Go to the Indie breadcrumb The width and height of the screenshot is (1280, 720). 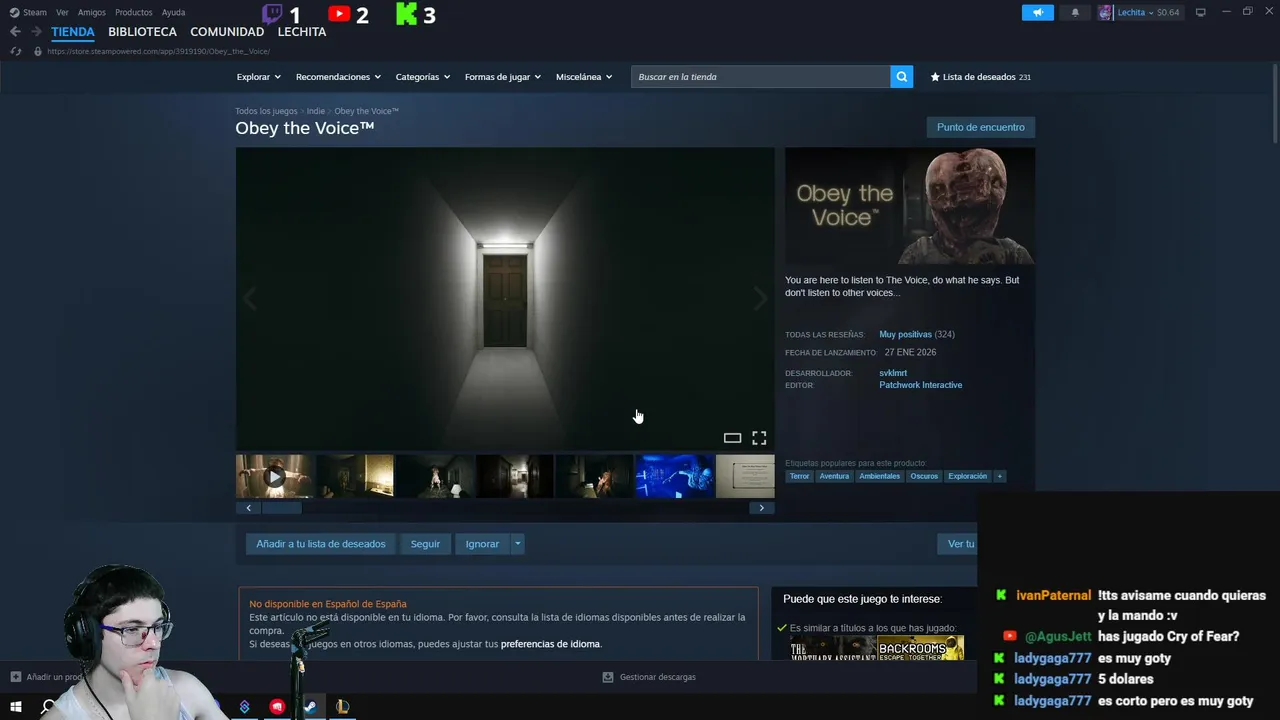316,111
